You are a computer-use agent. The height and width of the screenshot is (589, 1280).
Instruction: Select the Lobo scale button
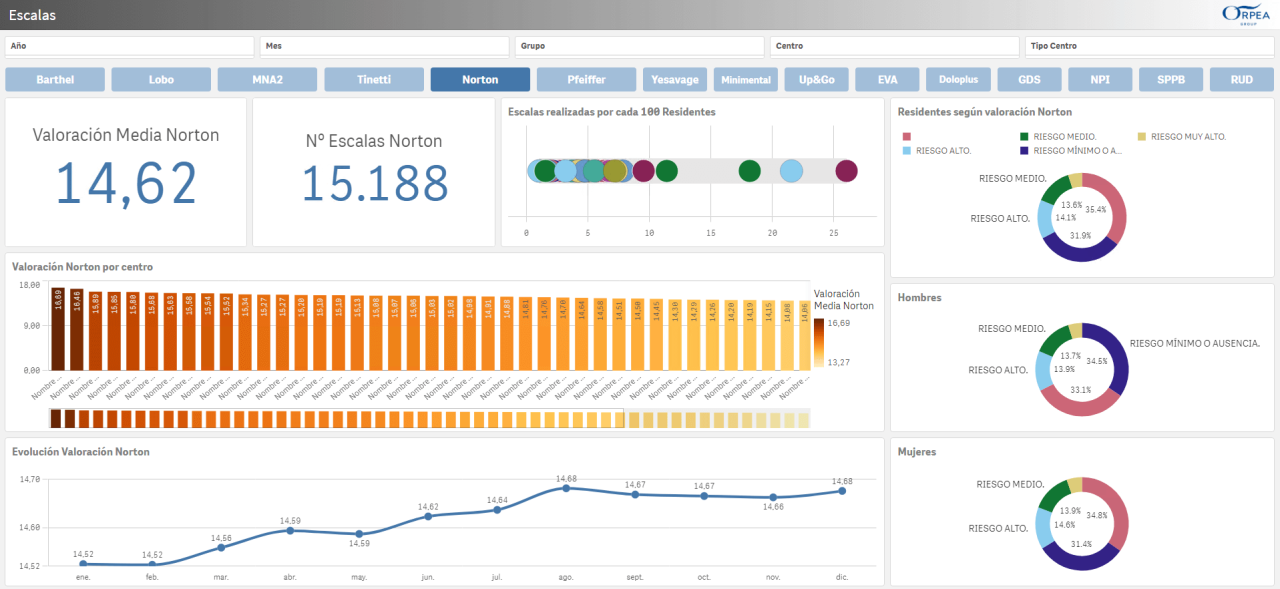[160, 79]
